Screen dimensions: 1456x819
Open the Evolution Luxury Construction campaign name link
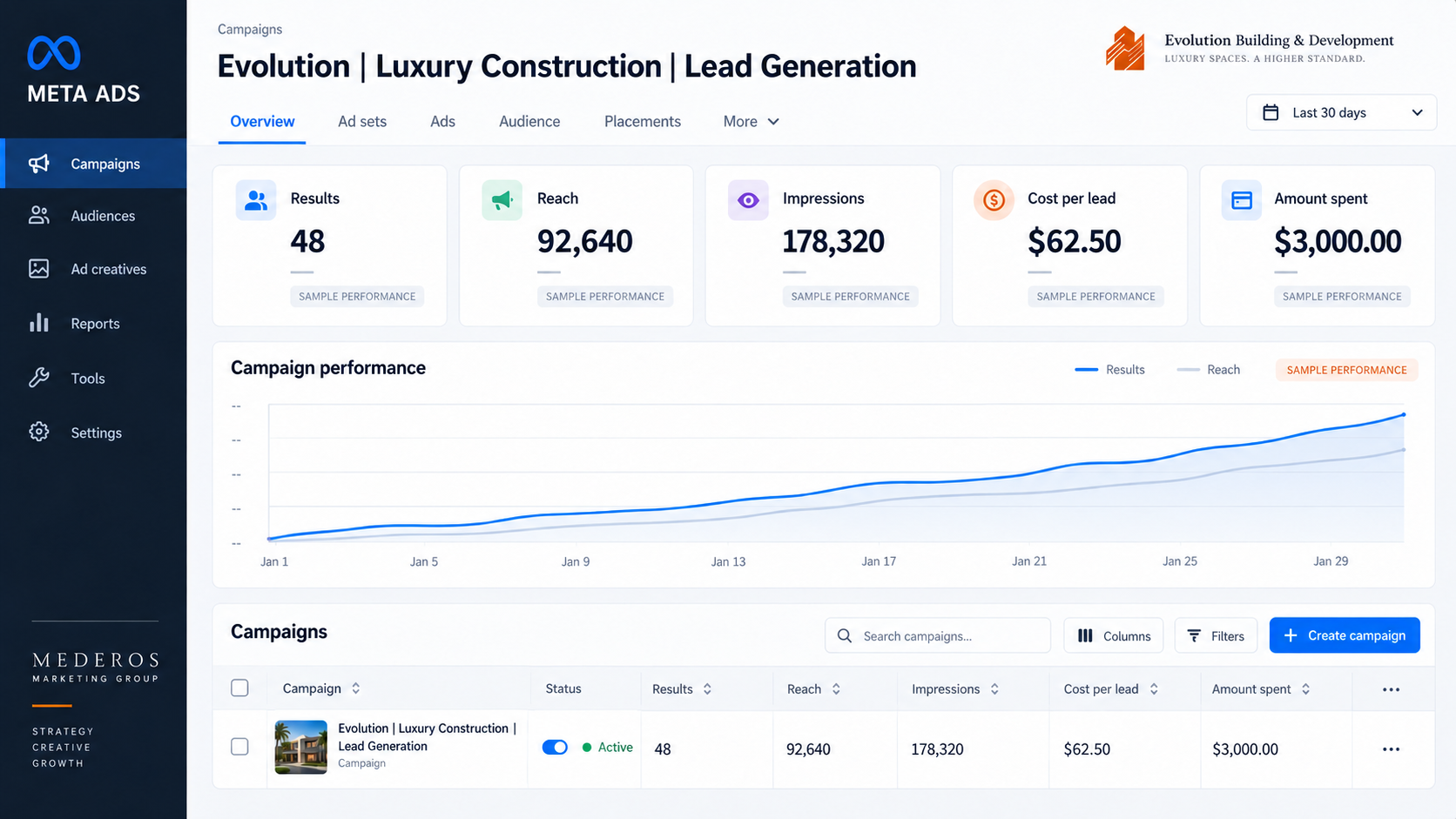click(427, 737)
